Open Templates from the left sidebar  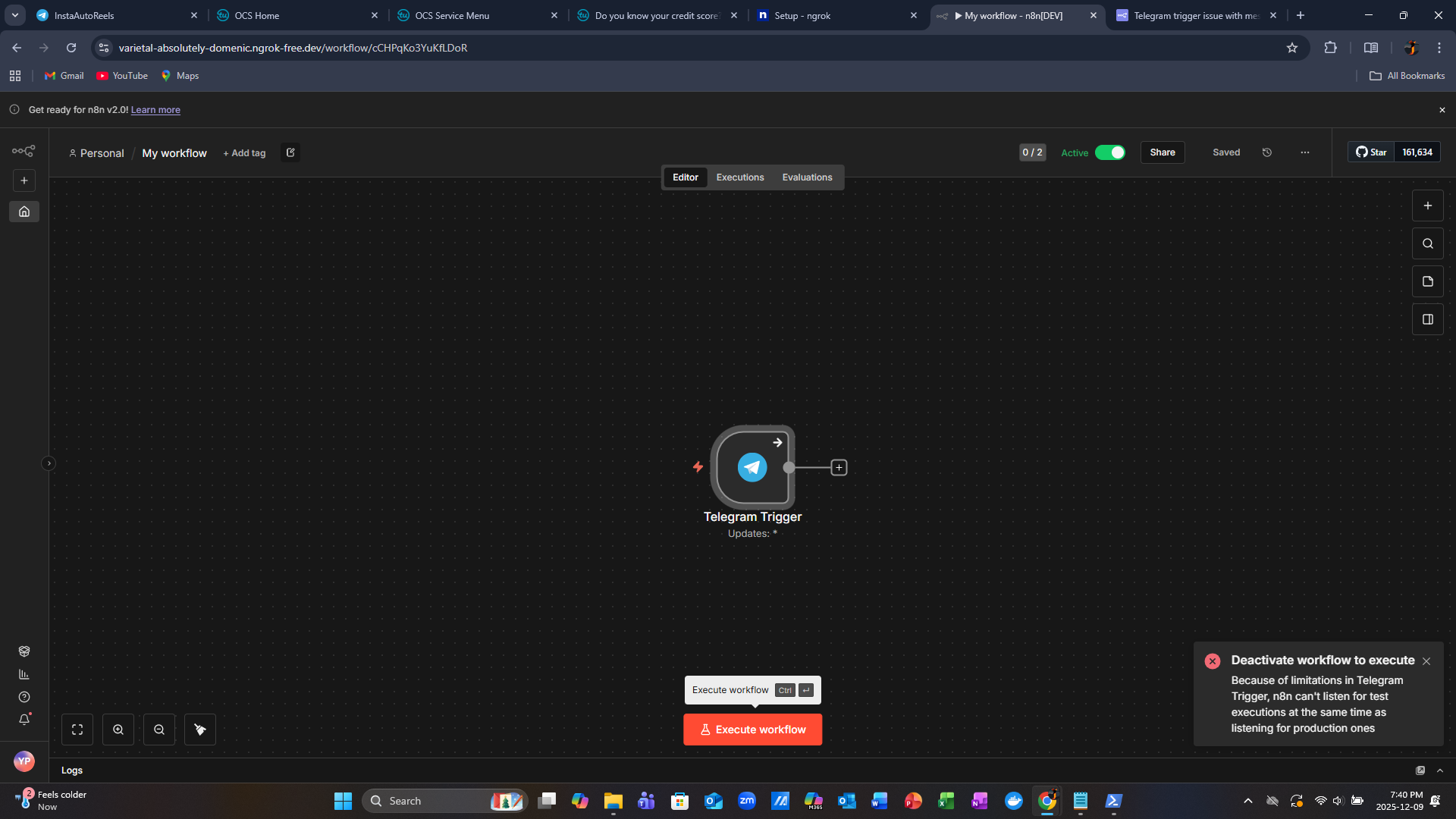(24, 651)
